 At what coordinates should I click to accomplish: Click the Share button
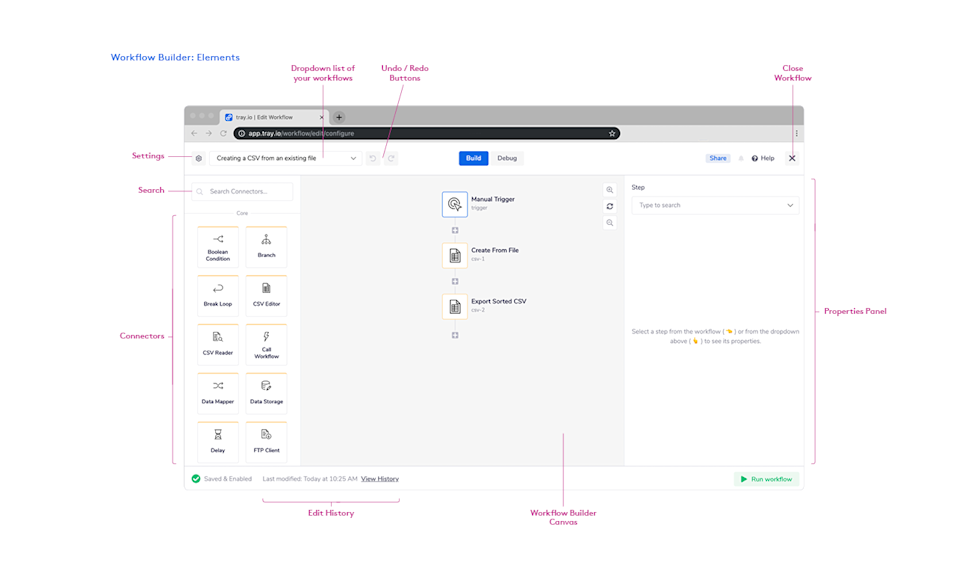coord(717,157)
